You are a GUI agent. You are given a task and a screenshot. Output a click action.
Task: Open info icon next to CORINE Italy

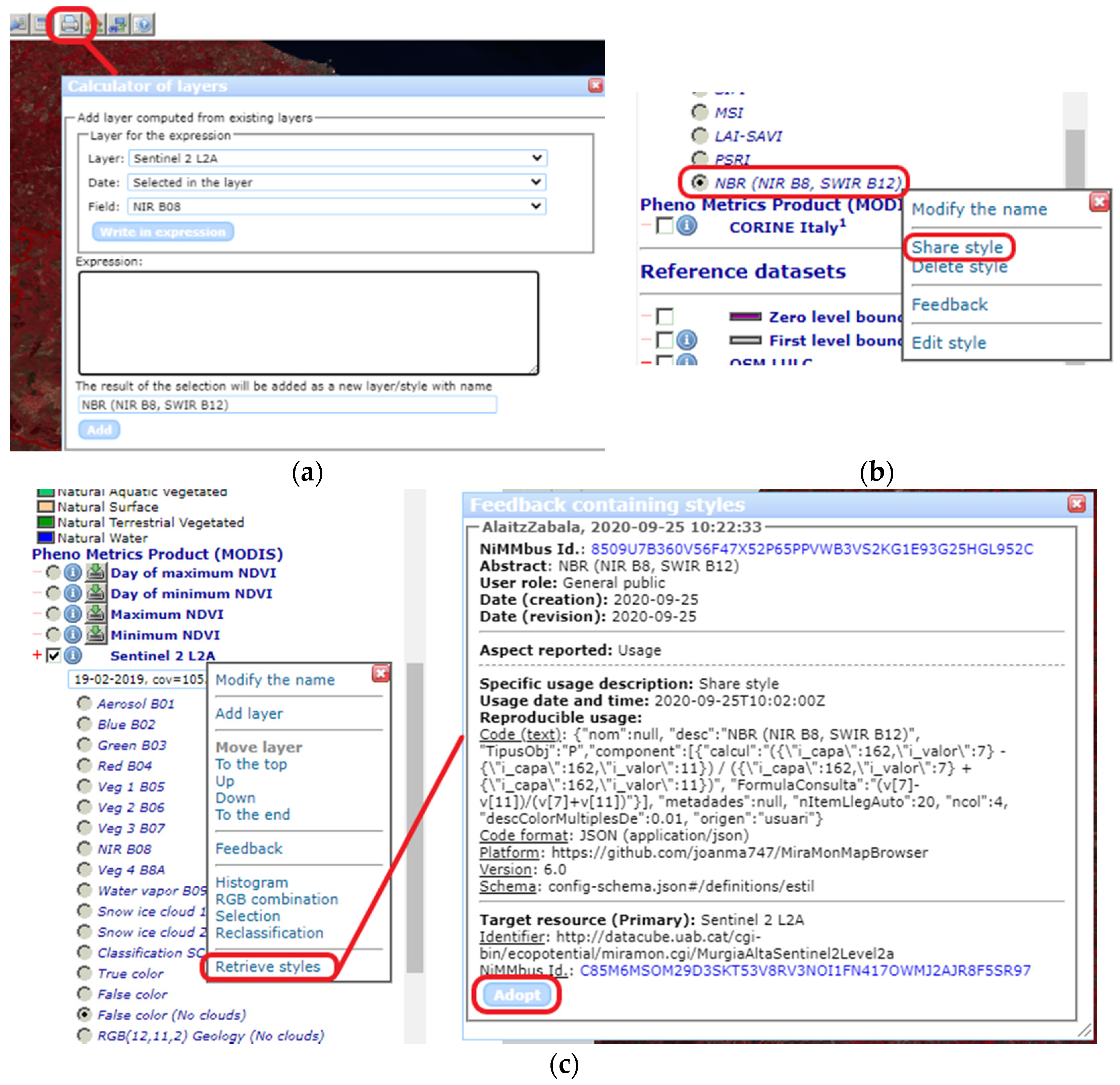pyautogui.click(x=687, y=226)
